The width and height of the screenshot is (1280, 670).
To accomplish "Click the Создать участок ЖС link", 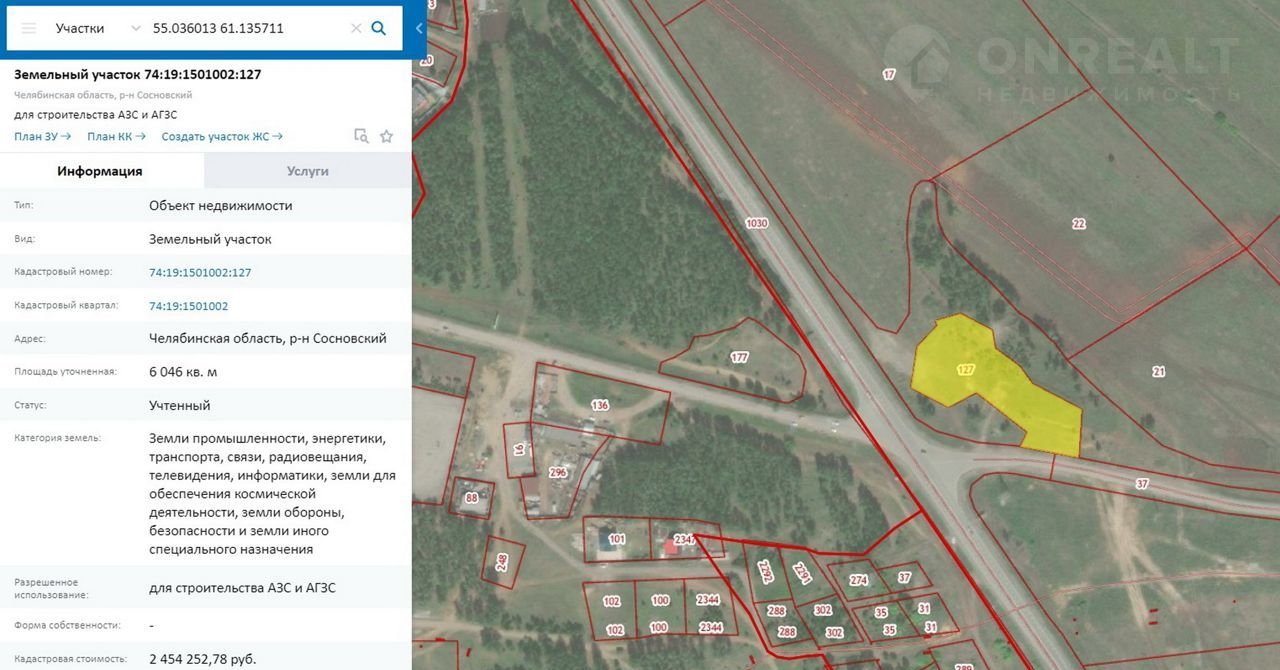I will click(221, 137).
